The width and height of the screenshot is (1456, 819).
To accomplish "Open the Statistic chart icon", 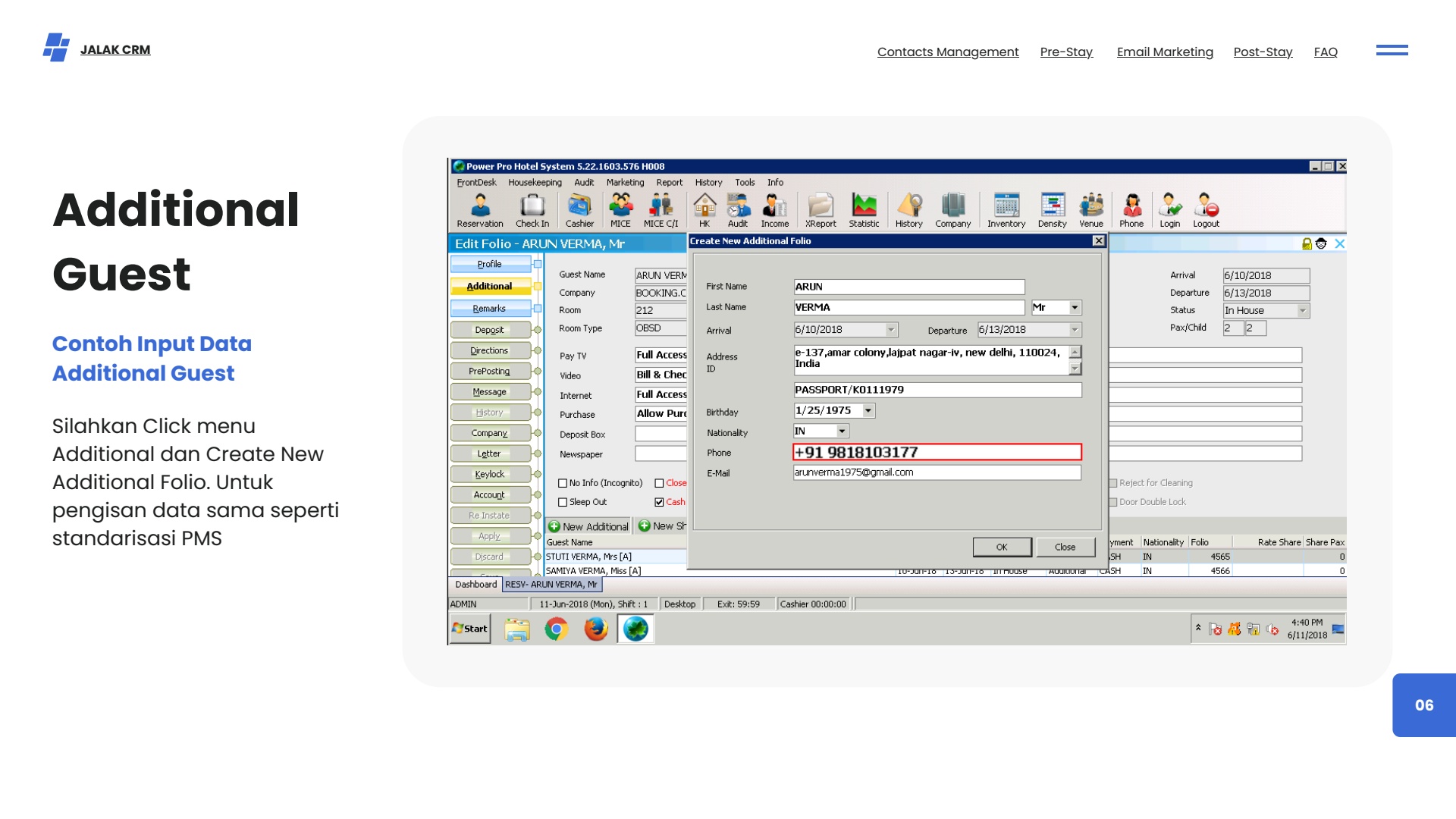I will 864,210.
